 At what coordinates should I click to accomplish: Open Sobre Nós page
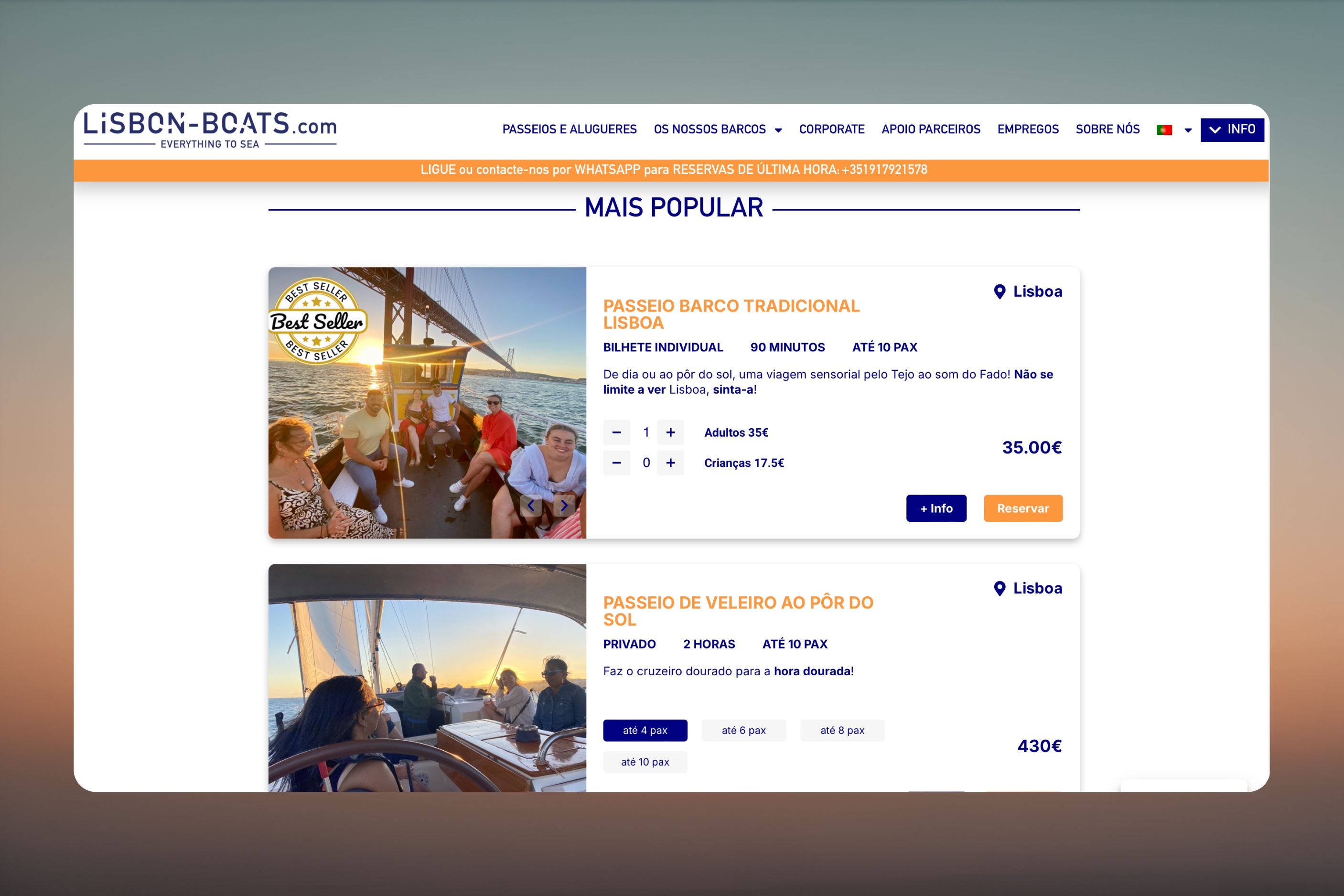coord(1107,130)
